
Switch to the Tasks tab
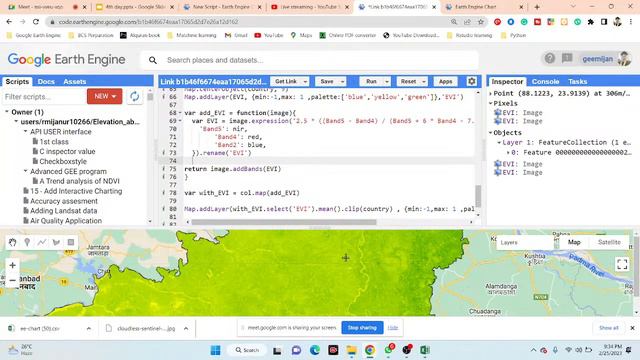(x=578, y=82)
